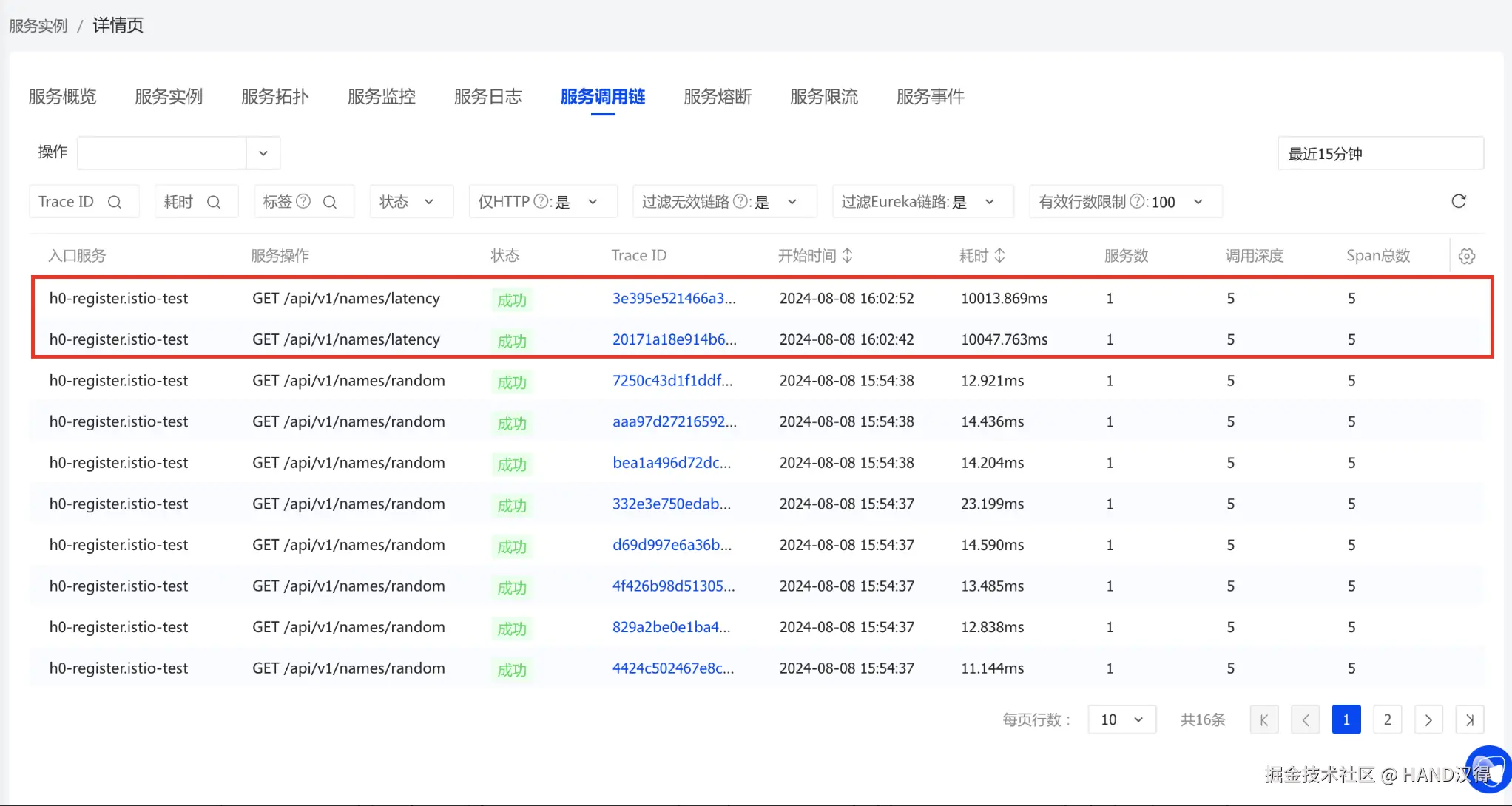The image size is (1512, 806).
Task: Sort by 耗时 column arrows
Action: coord(999,255)
